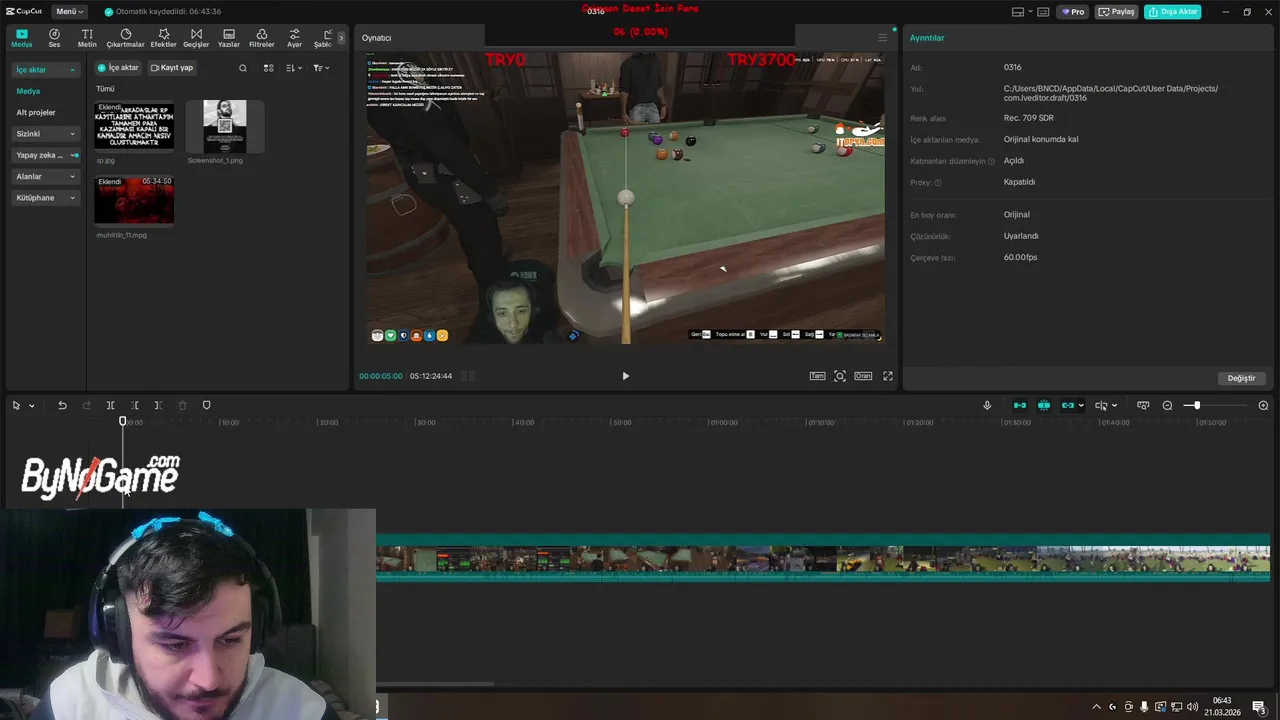This screenshot has width=1280, height=720.
Task: Select the rp.jpg thumbnail
Action: [x=134, y=126]
